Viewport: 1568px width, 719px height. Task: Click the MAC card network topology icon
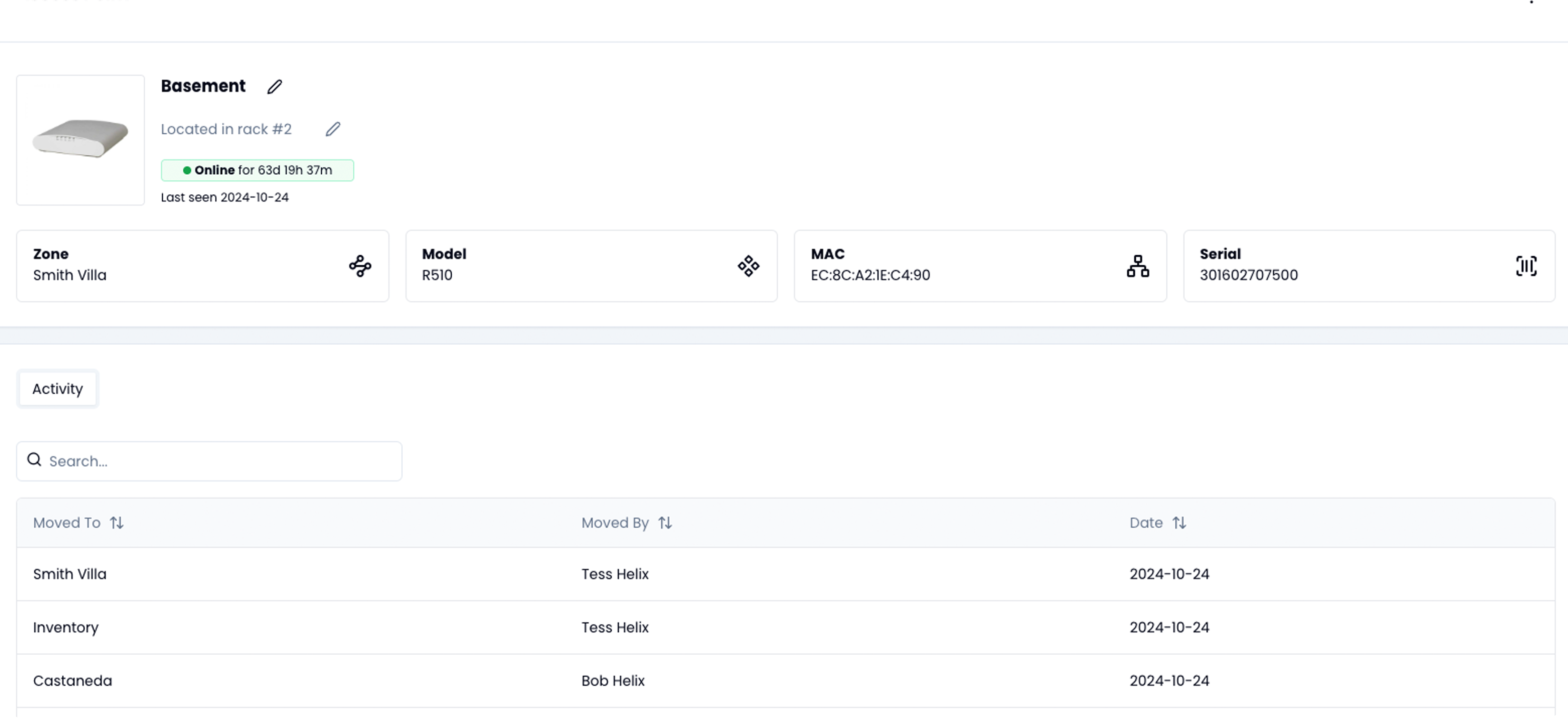pyautogui.click(x=1137, y=266)
